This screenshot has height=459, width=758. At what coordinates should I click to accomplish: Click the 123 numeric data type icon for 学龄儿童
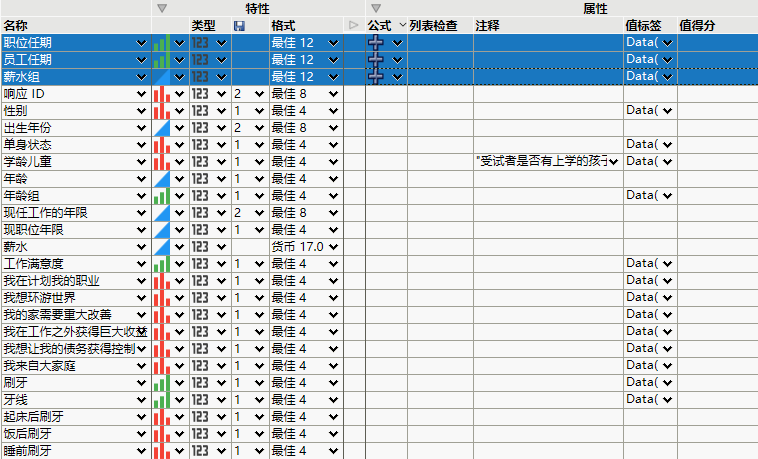(200, 162)
